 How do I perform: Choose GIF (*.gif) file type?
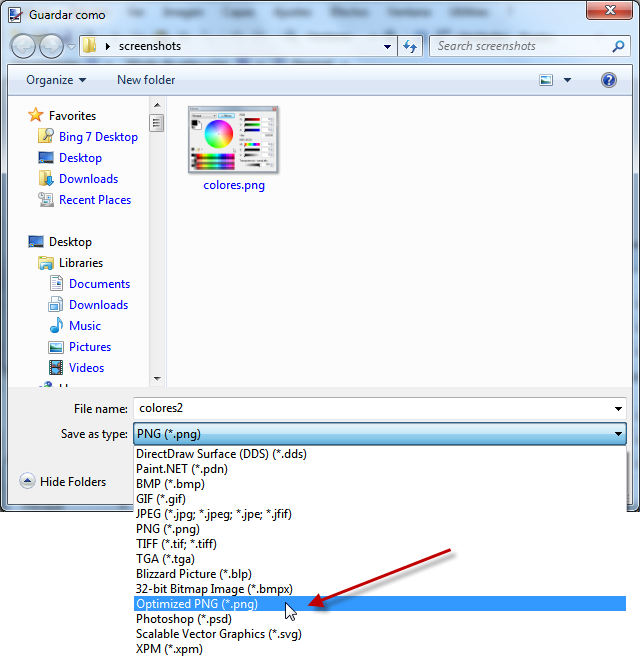[x=380, y=499]
